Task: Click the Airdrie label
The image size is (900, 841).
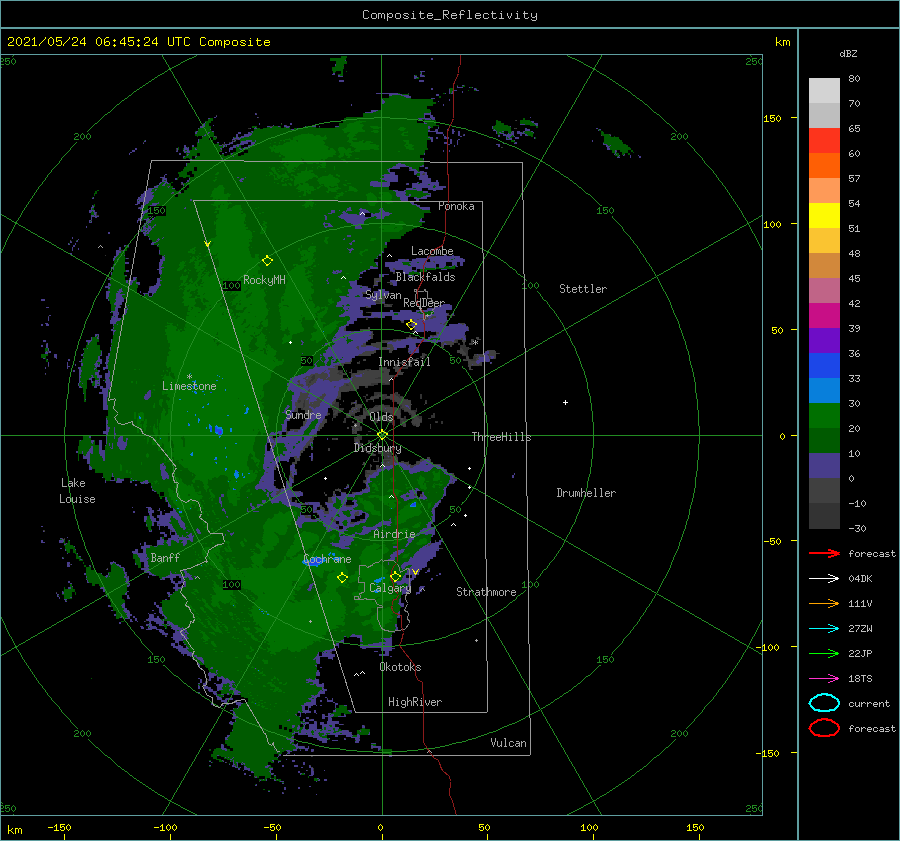Action: click(394, 534)
